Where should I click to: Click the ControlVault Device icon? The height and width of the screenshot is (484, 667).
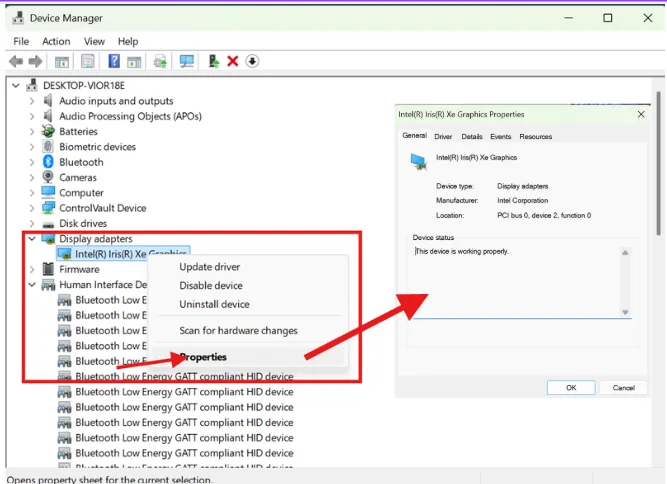[48, 208]
